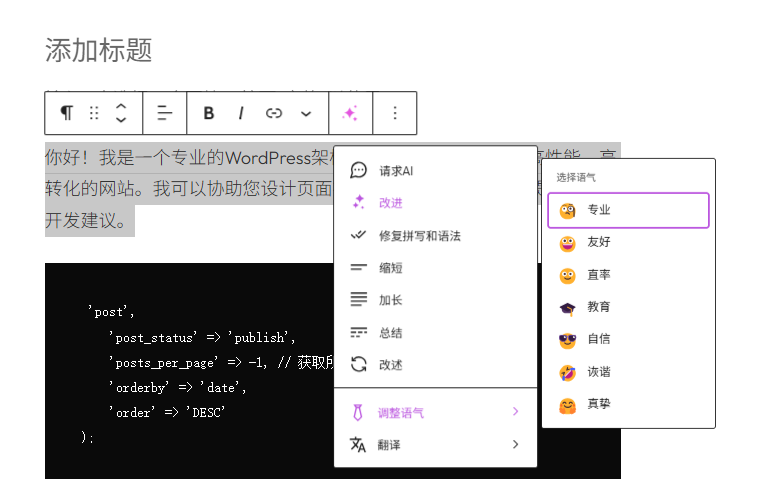Screen dimensions: 773x479
Task: Expand more formatting options chevron
Action: pyautogui.click(x=306, y=113)
